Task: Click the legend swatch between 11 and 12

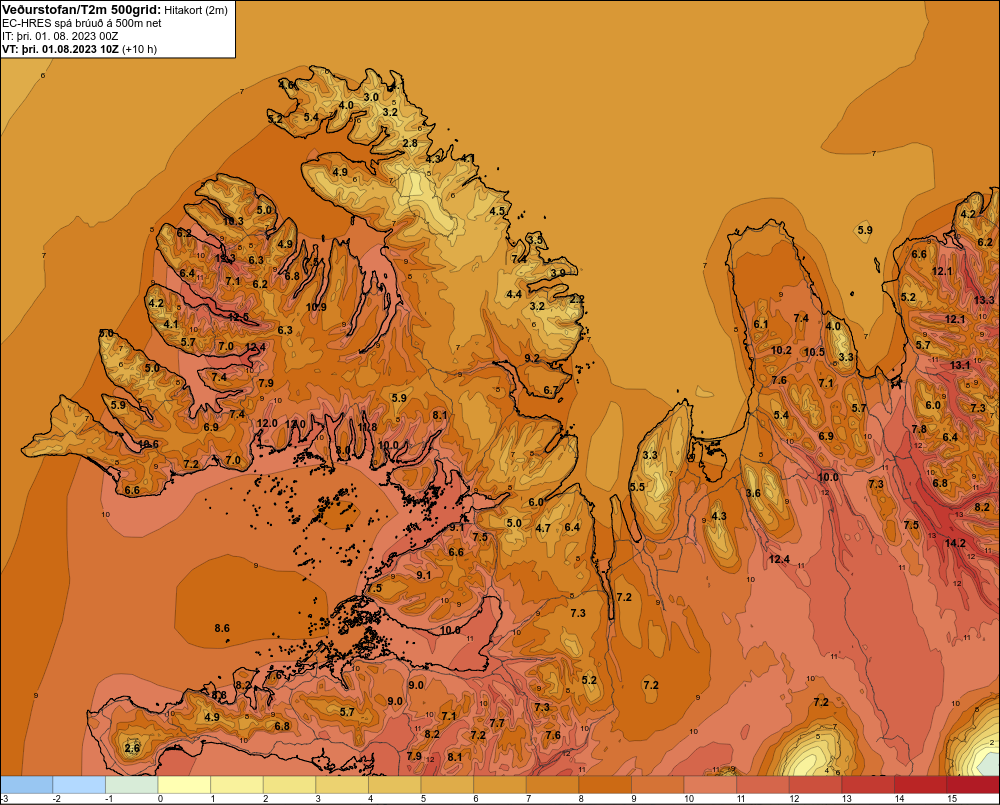Action: point(763,785)
